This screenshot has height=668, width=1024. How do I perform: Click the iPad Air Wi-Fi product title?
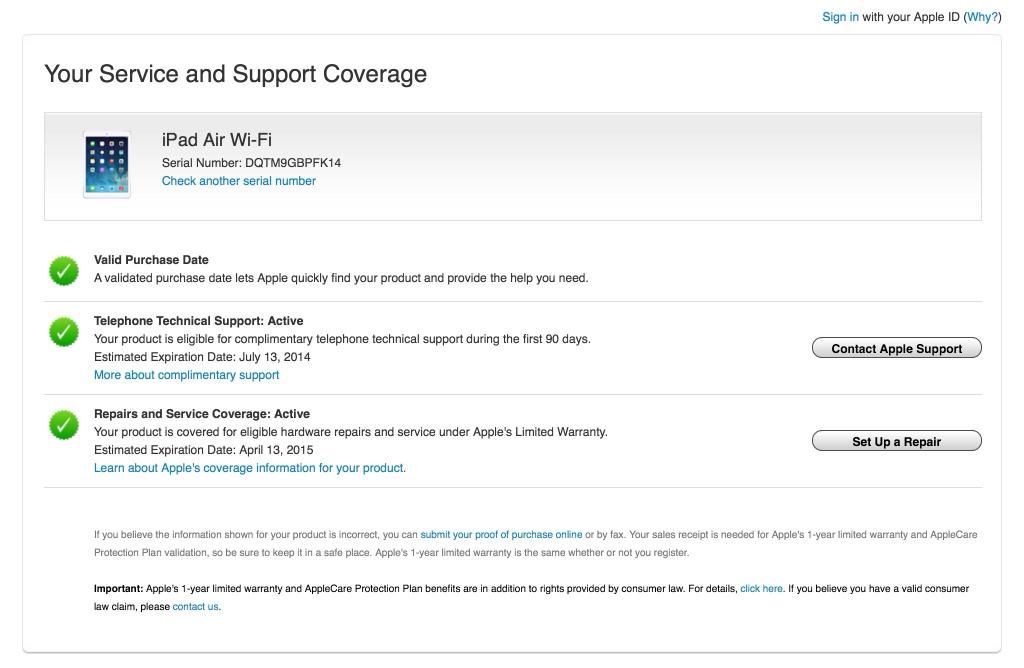(216, 140)
